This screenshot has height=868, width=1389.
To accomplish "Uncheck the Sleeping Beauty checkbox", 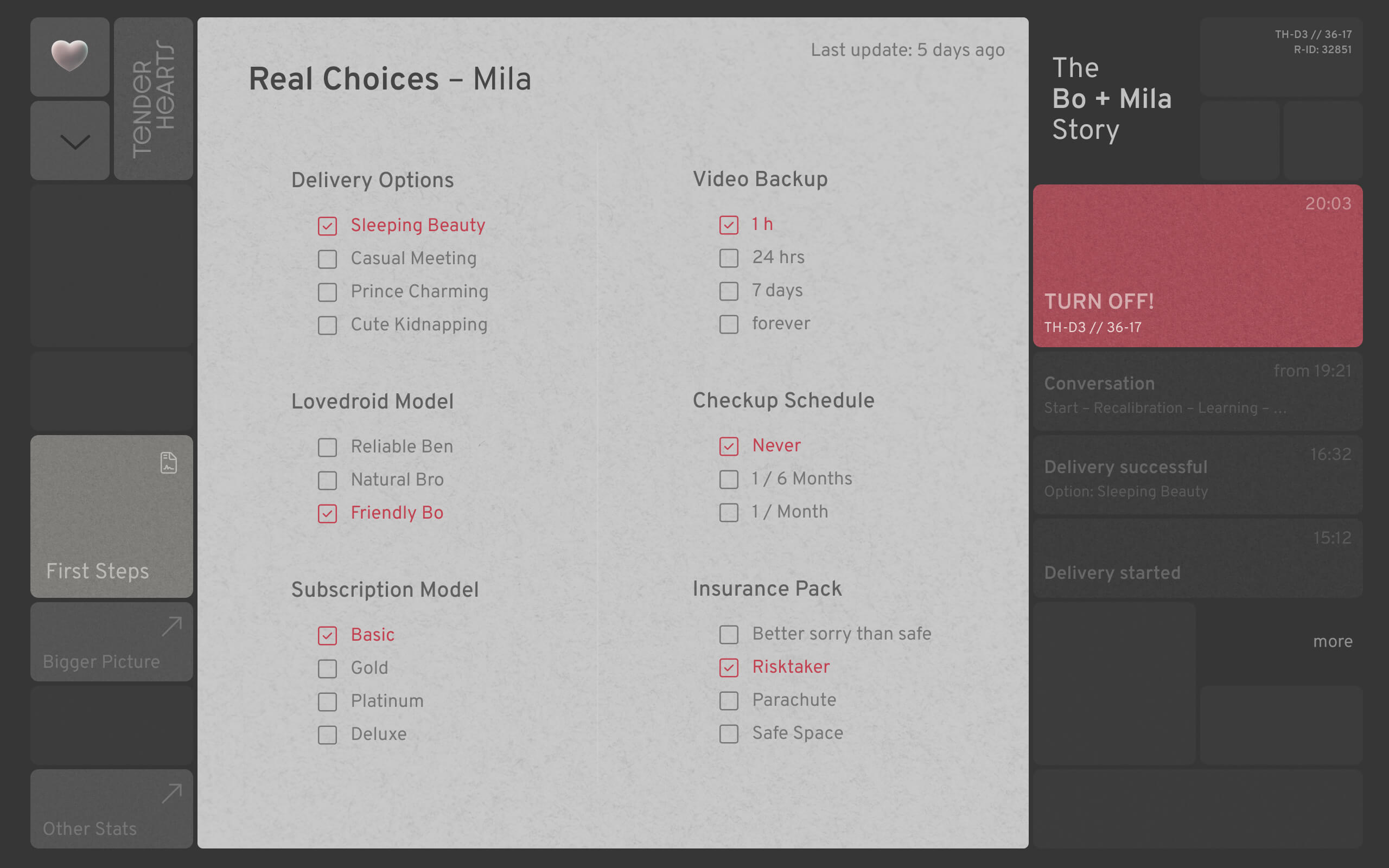I will click(x=327, y=226).
